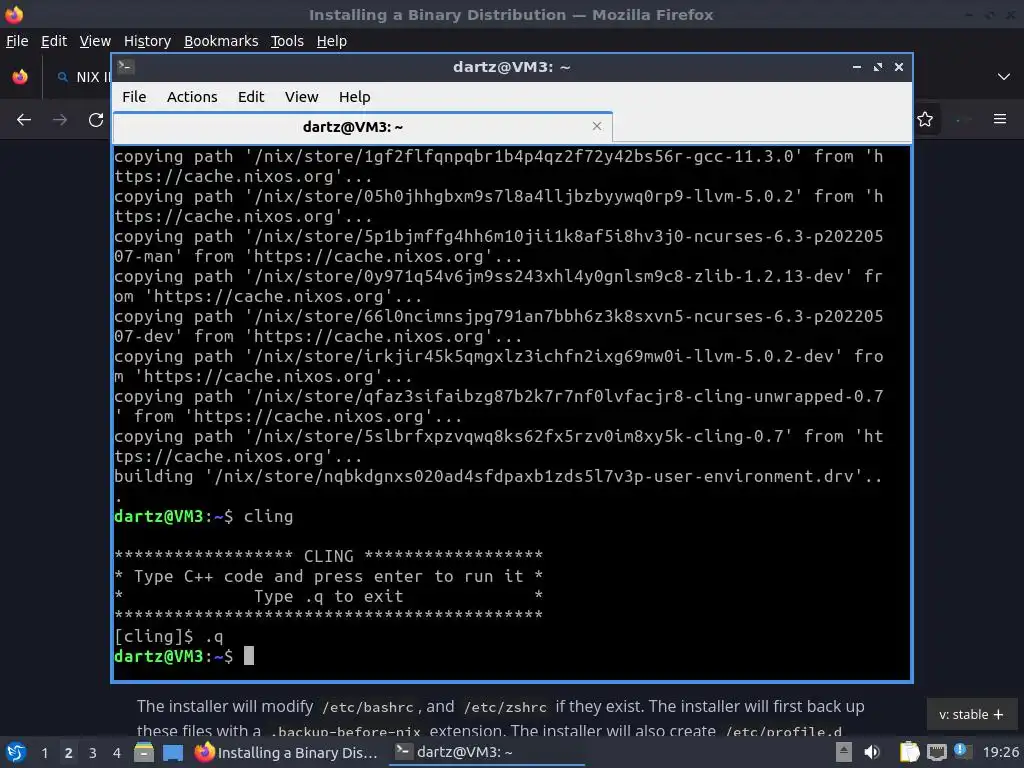Open the terminal Actions menu
The height and width of the screenshot is (768, 1024).
[x=192, y=97]
